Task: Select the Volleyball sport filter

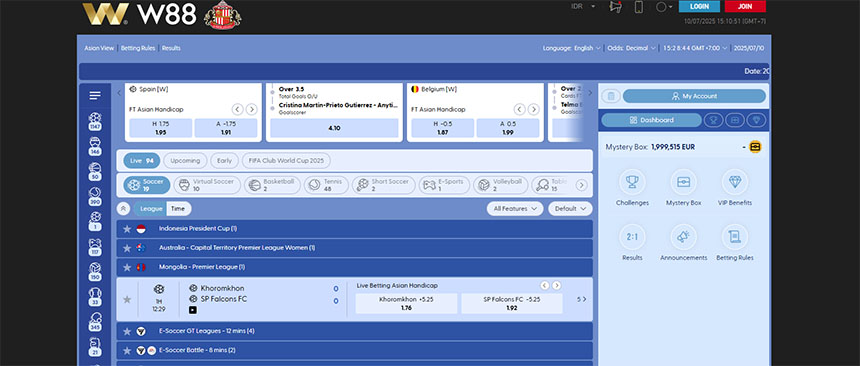Action: tap(501, 185)
